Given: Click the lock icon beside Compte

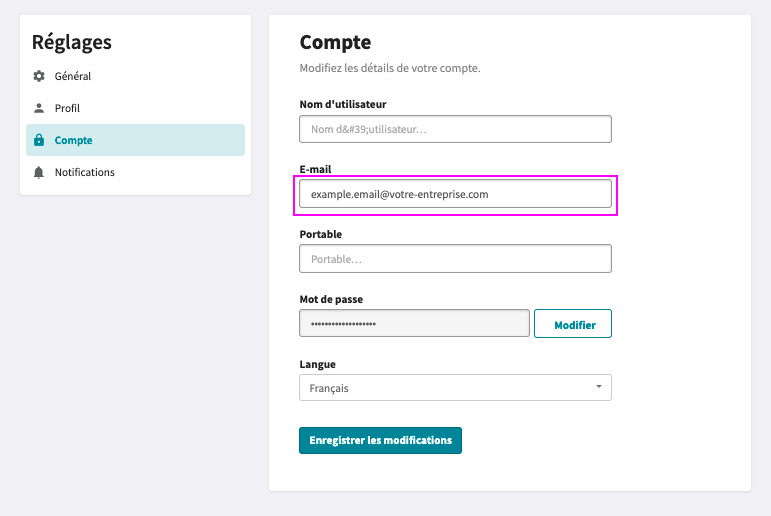Looking at the screenshot, I should tap(39, 140).
